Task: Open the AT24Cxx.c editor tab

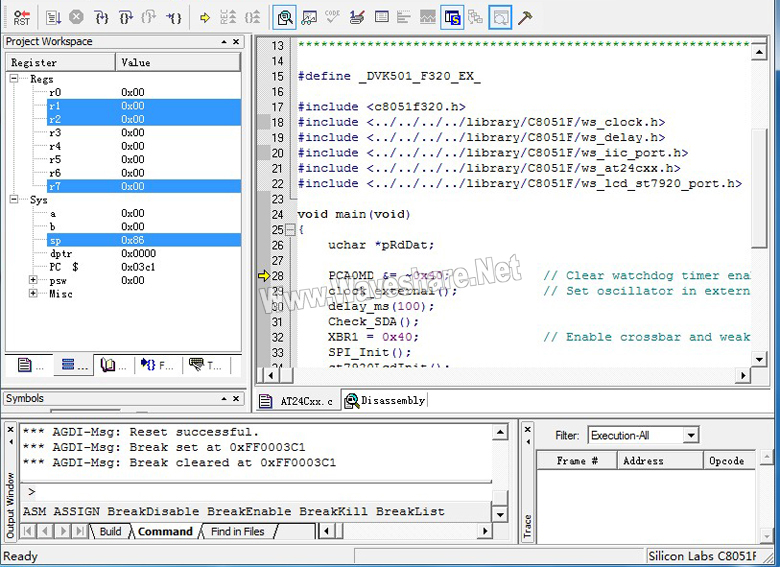Action: click(297, 401)
